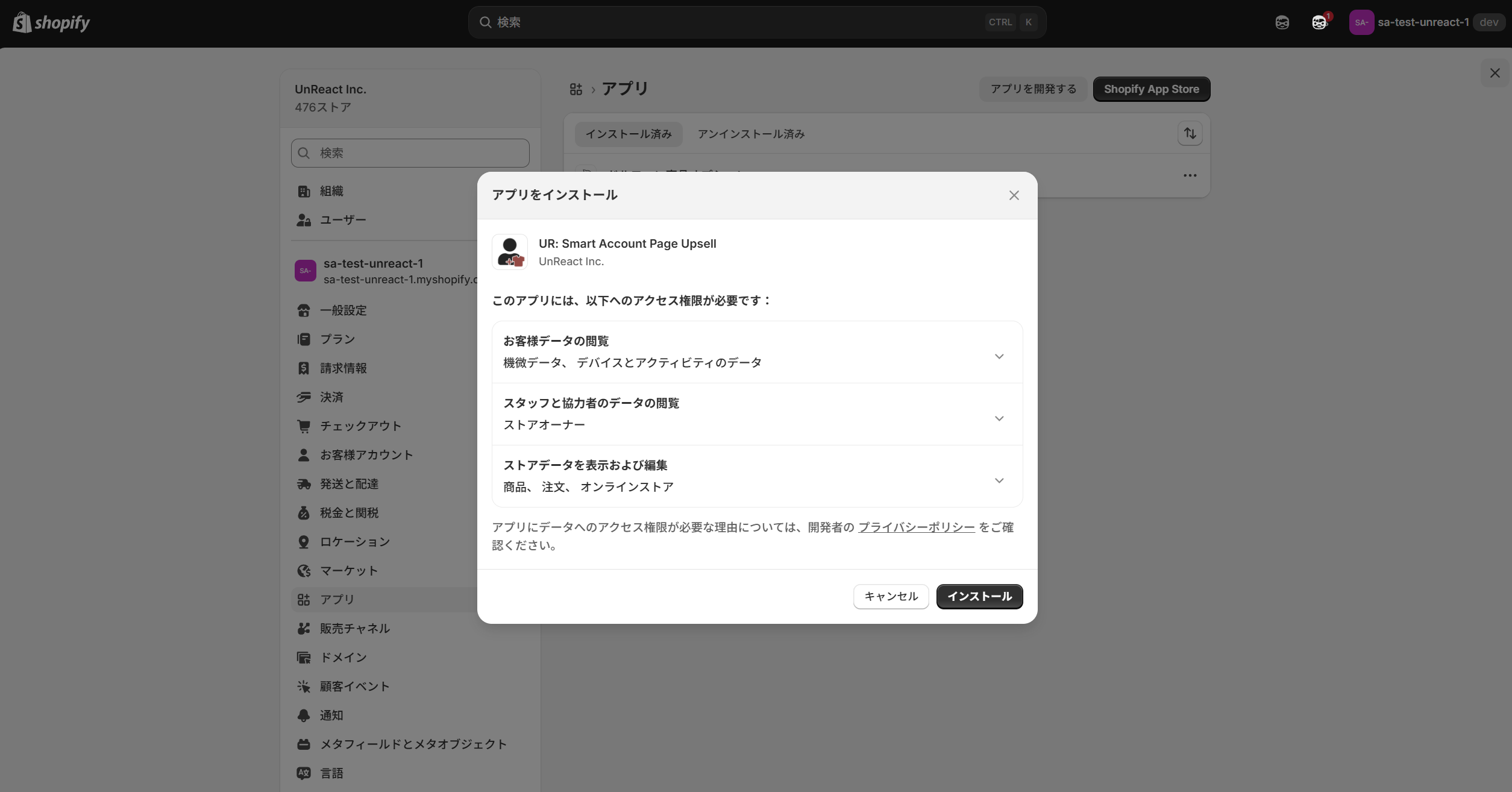This screenshot has width=1512, height=792.
Task: Click the sort arrows icon in apps list
Action: pos(1190,133)
